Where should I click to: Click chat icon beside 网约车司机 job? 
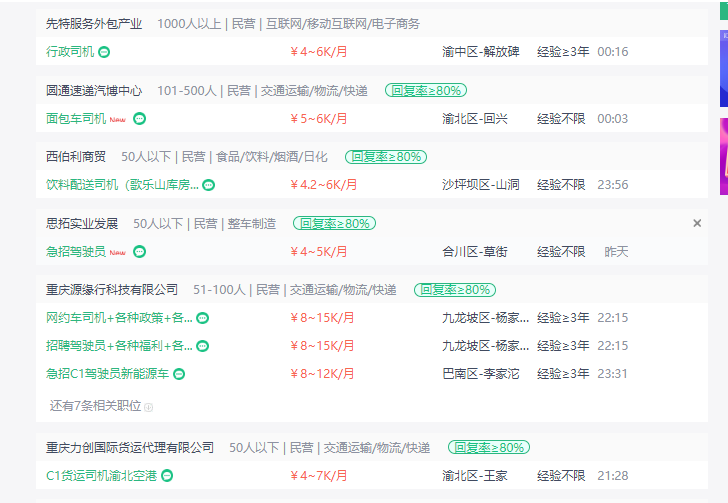pyautogui.click(x=203, y=318)
